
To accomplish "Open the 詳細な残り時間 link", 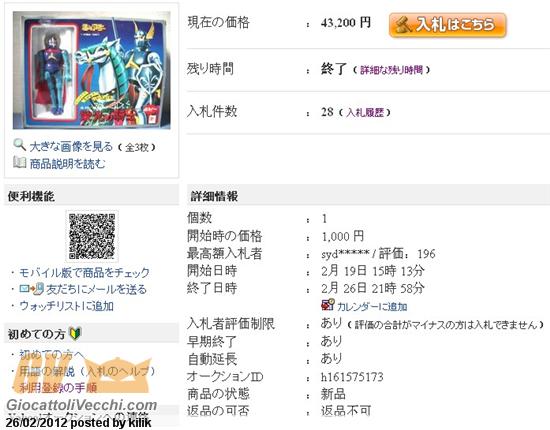I will click(391, 70).
